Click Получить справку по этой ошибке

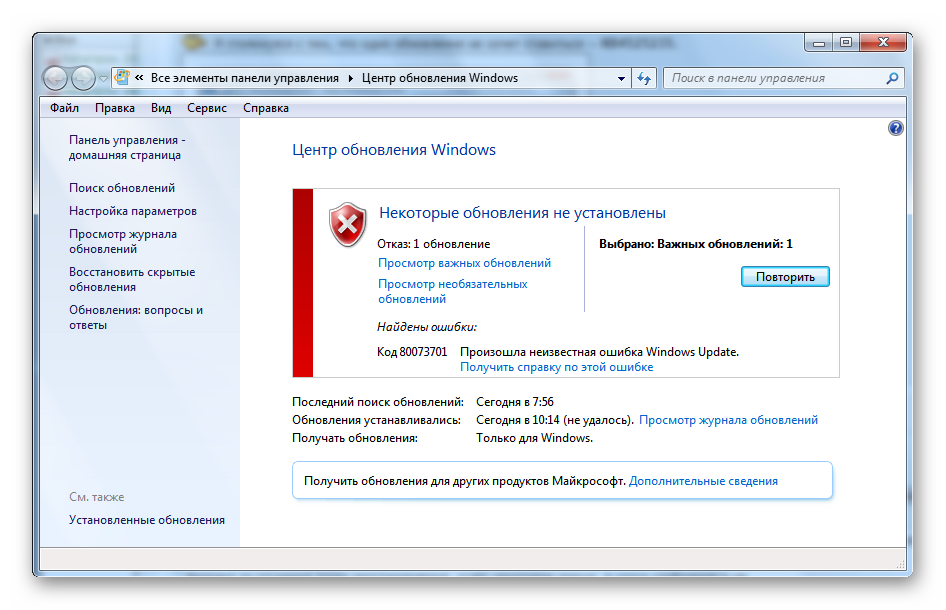(x=556, y=367)
